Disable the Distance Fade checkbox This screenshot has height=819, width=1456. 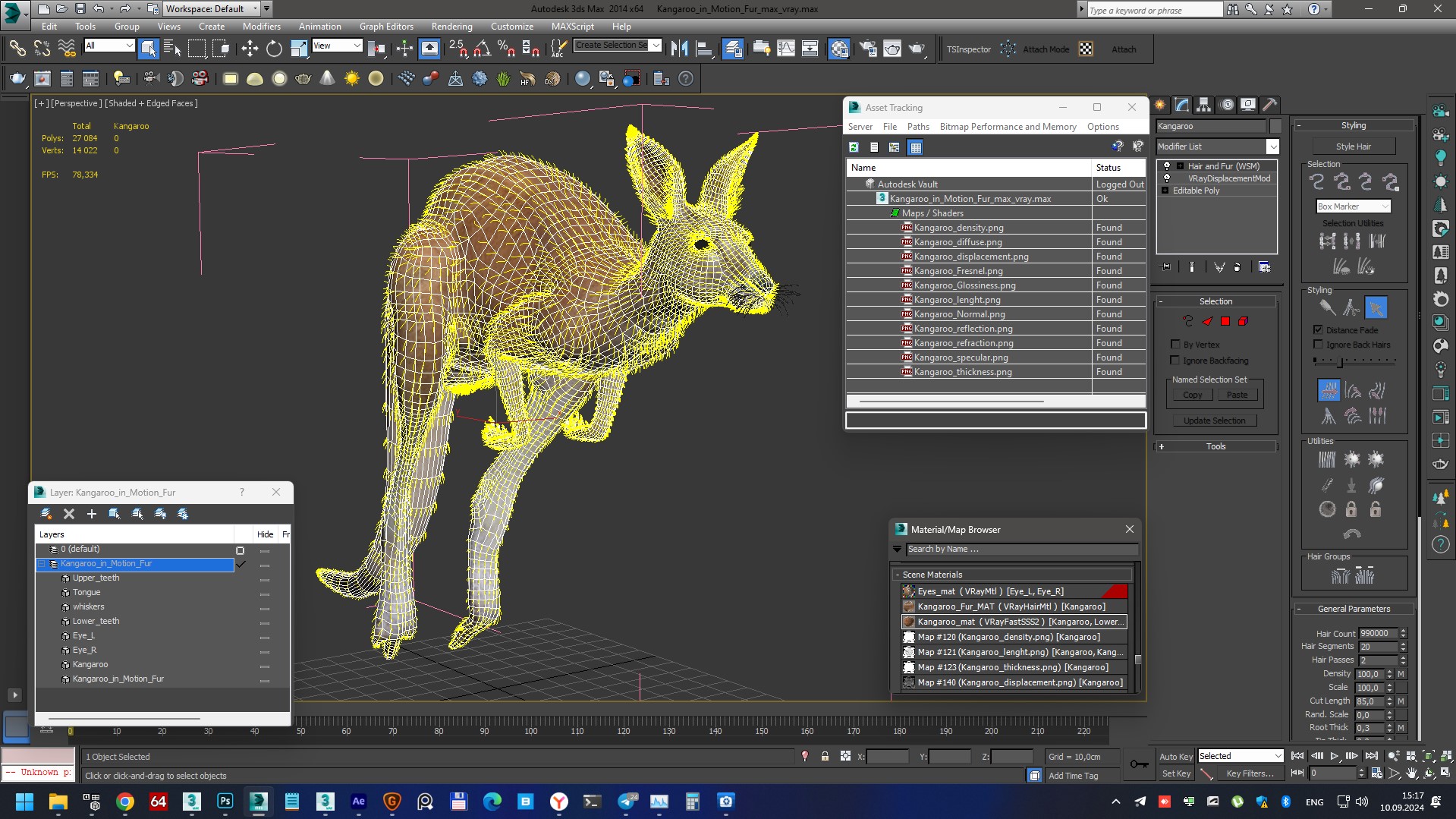[x=1318, y=330]
